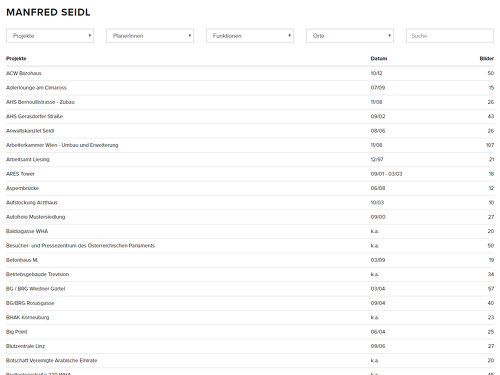Open AHS Gerasdorfer Straße project

click(34, 116)
